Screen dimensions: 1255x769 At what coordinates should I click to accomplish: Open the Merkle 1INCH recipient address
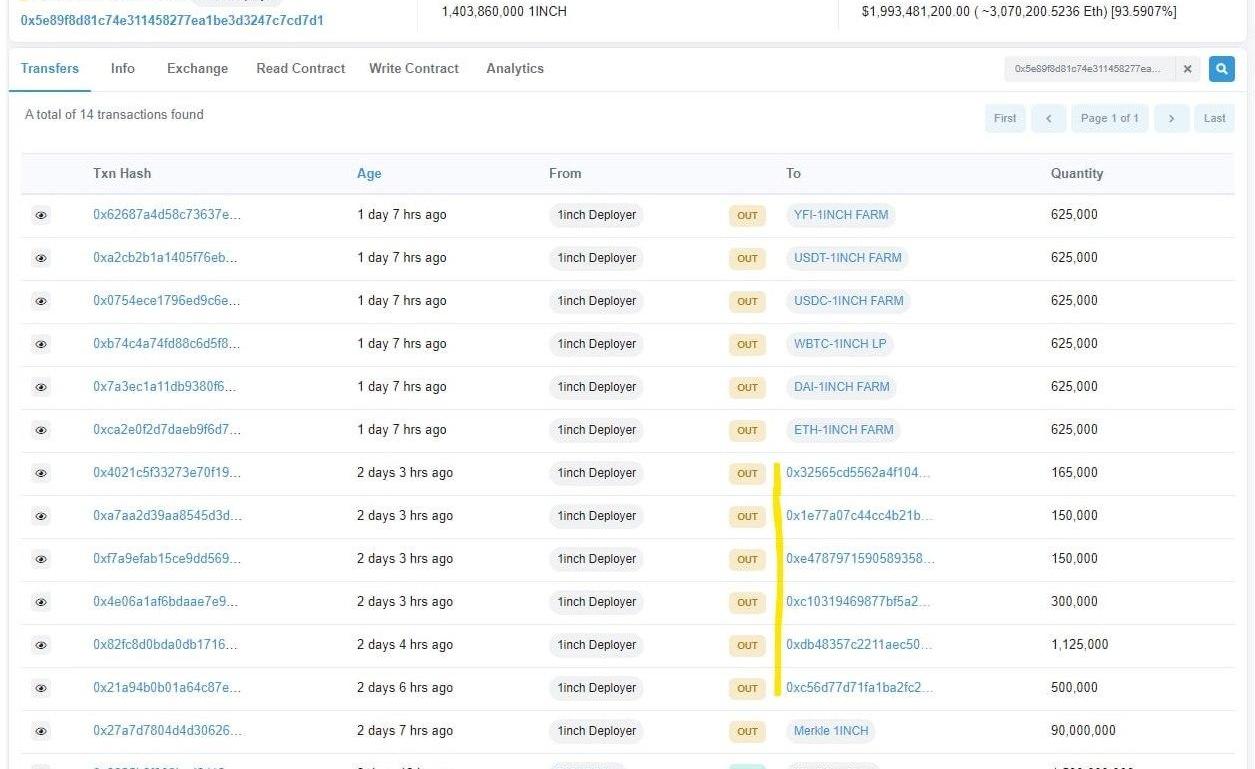coord(830,731)
